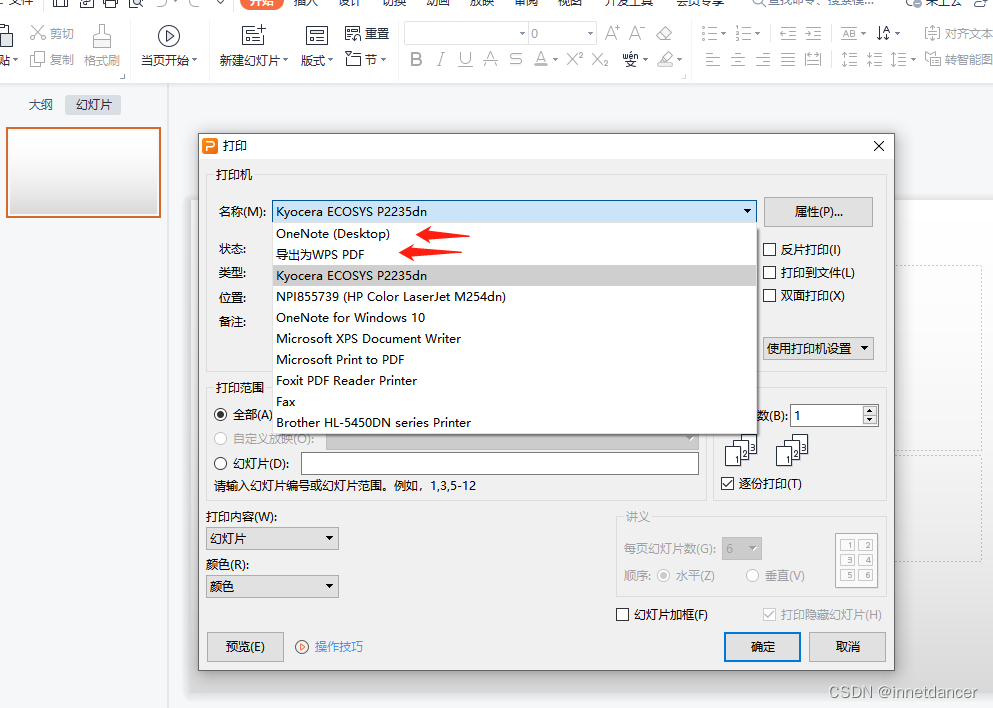
Task: Increase copies count with up arrow
Action: tap(870, 410)
